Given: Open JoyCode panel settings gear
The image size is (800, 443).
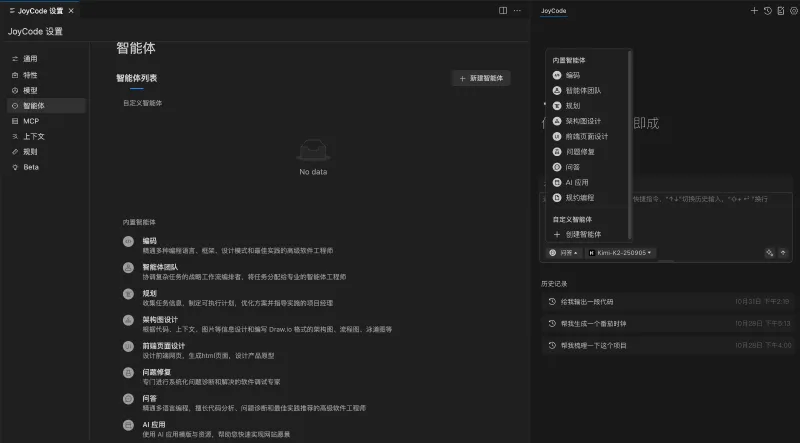Looking at the screenshot, I should click(x=794, y=11).
